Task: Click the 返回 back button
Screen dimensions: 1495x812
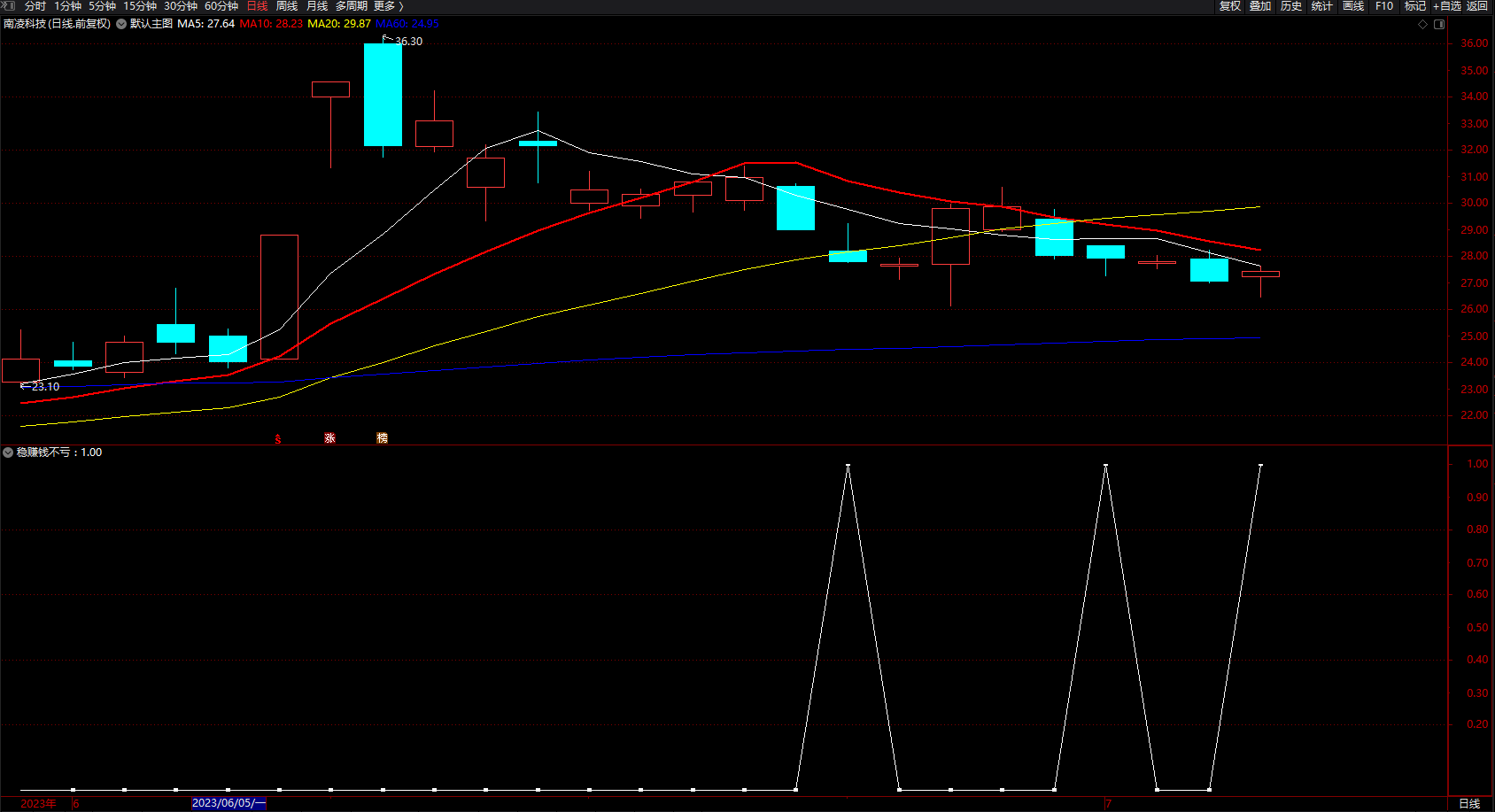Action: 1477,6
